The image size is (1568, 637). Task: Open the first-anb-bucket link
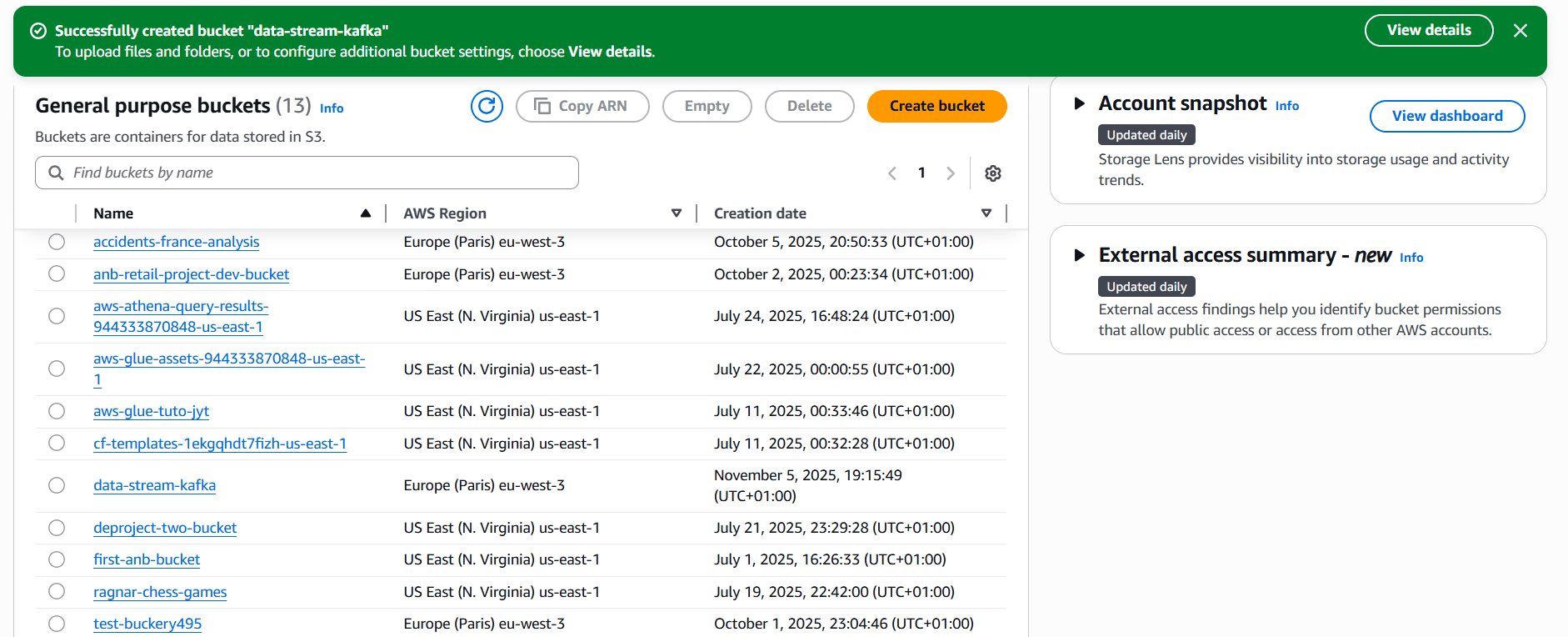(x=147, y=560)
